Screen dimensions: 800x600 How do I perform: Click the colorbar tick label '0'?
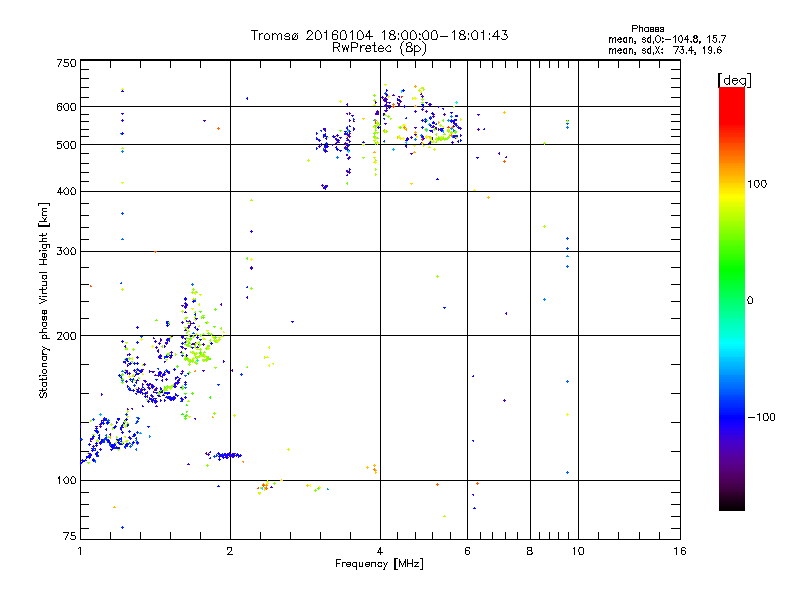tap(750, 301)
